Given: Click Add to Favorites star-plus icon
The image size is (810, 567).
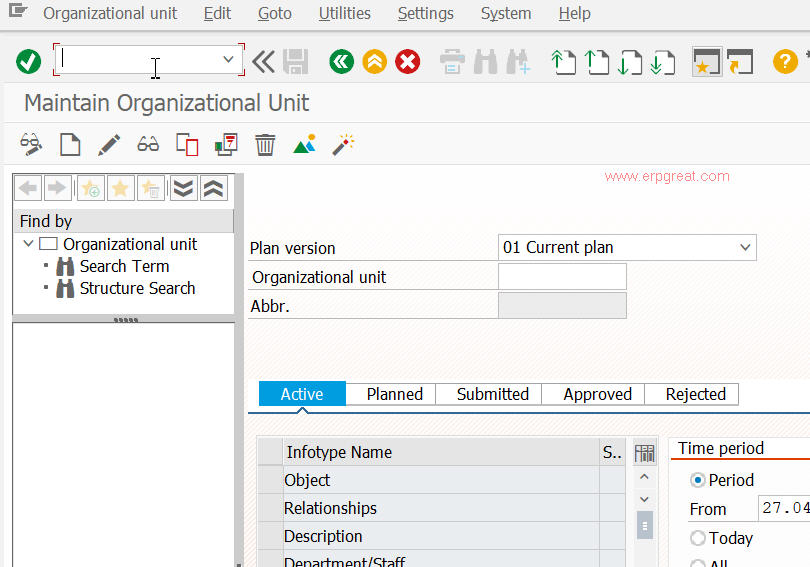Looking at the screenshot, I should pos(91,188).
